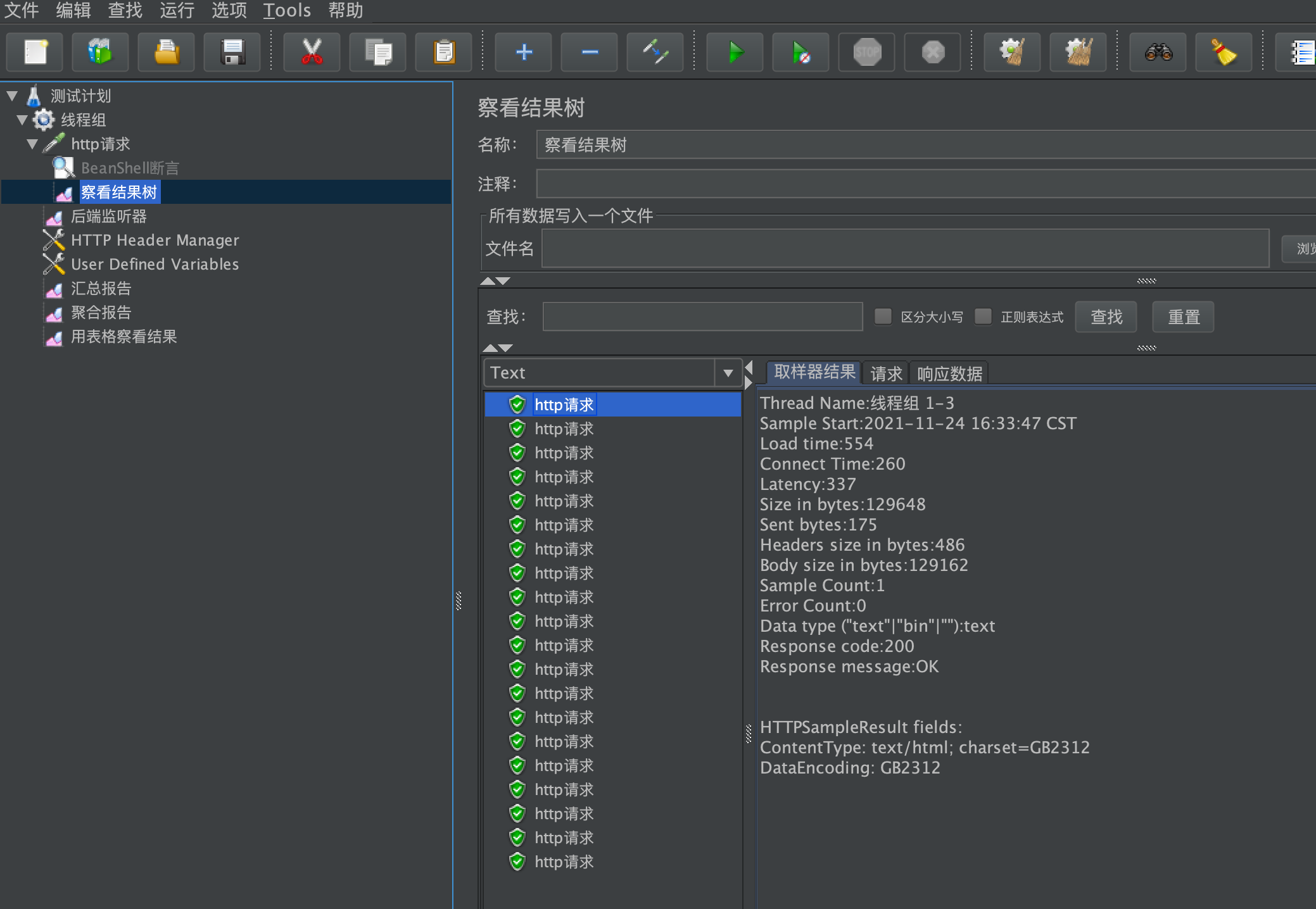This screenshot has height=909, width=1316.
Task: Click the Function helper list icon
Action: click(1296, 52)
